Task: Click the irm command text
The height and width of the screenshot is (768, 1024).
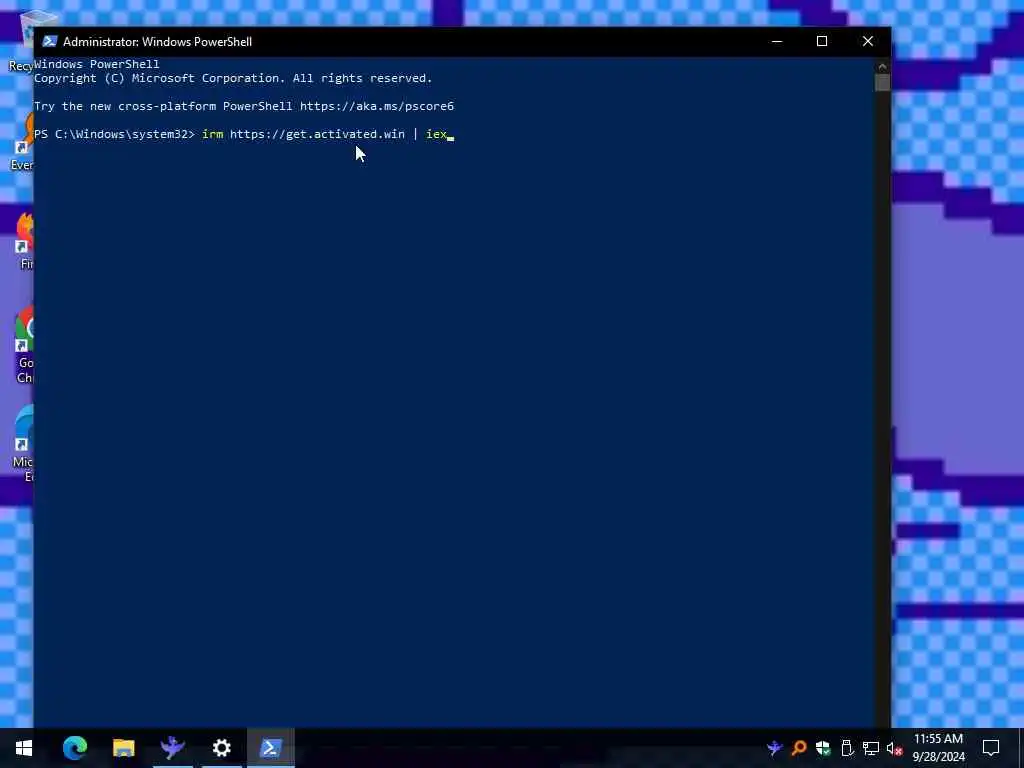Action: click(212, 134)
